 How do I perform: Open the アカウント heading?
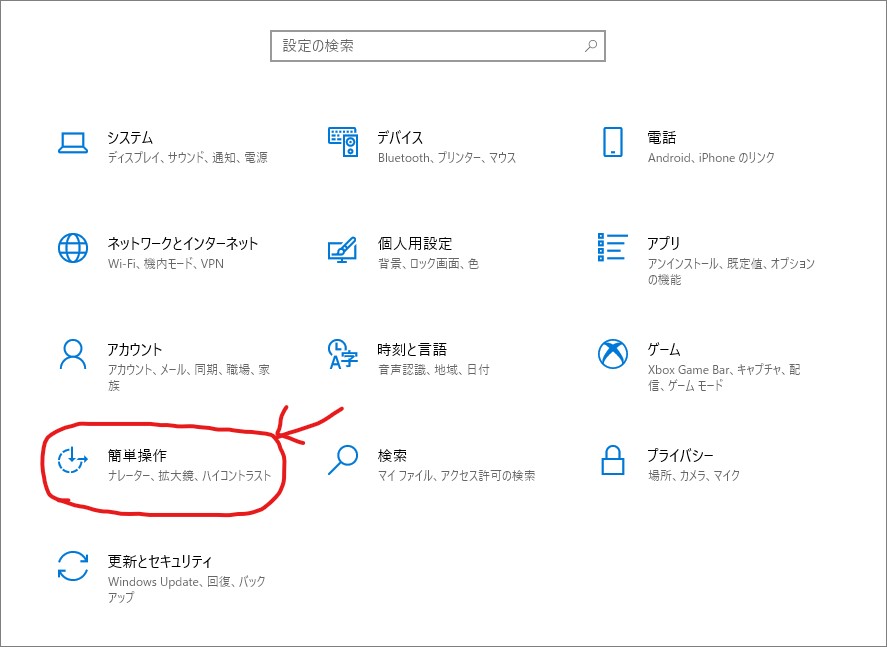(x=135, y=350)
